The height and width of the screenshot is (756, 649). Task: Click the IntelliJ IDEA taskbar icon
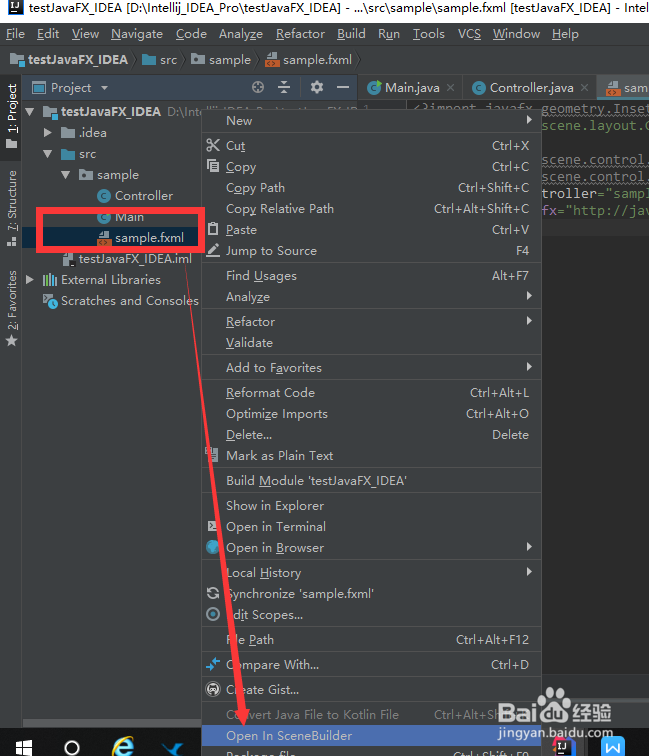[563, 746]
